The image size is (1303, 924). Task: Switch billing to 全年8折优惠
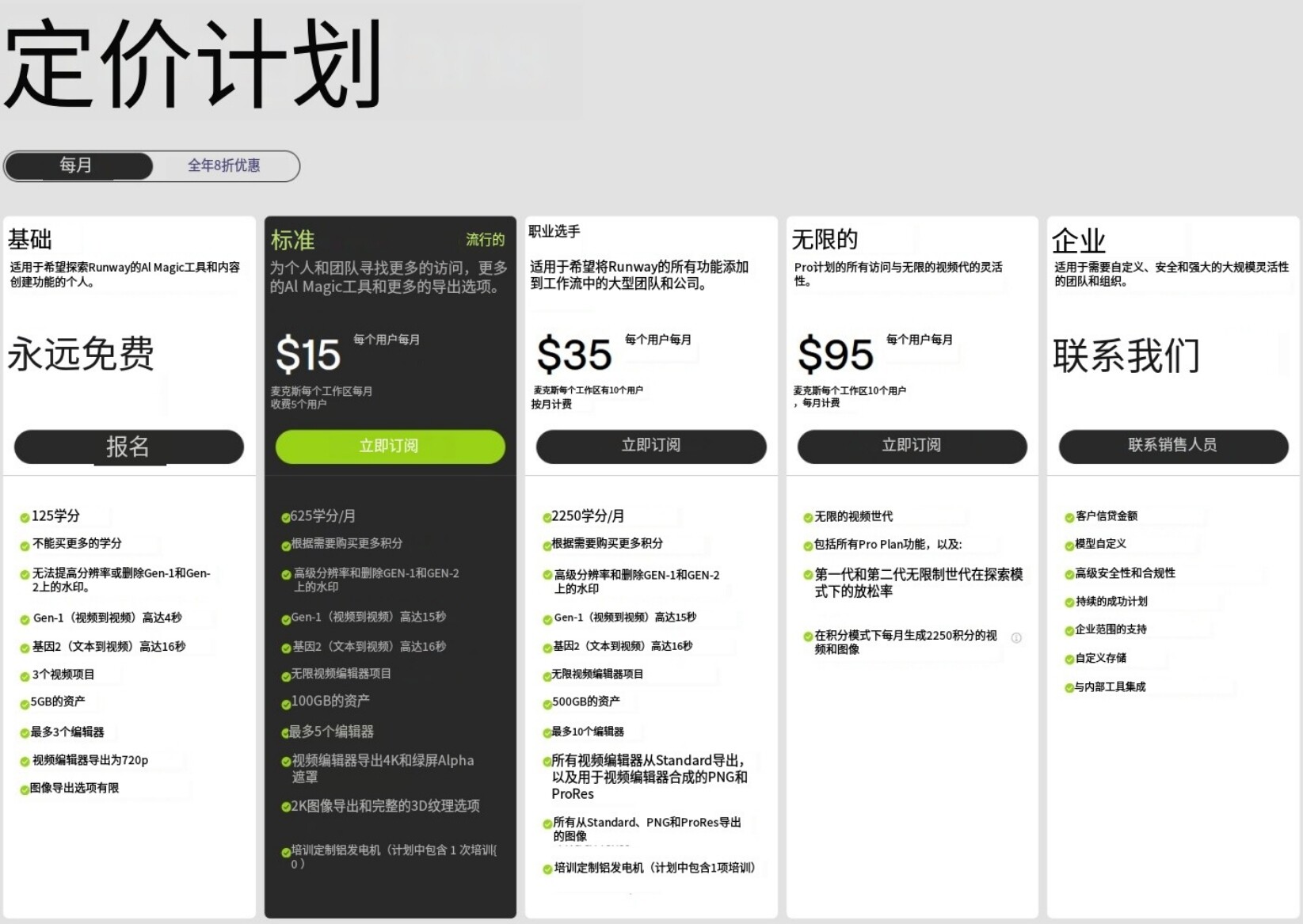coord(224,165)
